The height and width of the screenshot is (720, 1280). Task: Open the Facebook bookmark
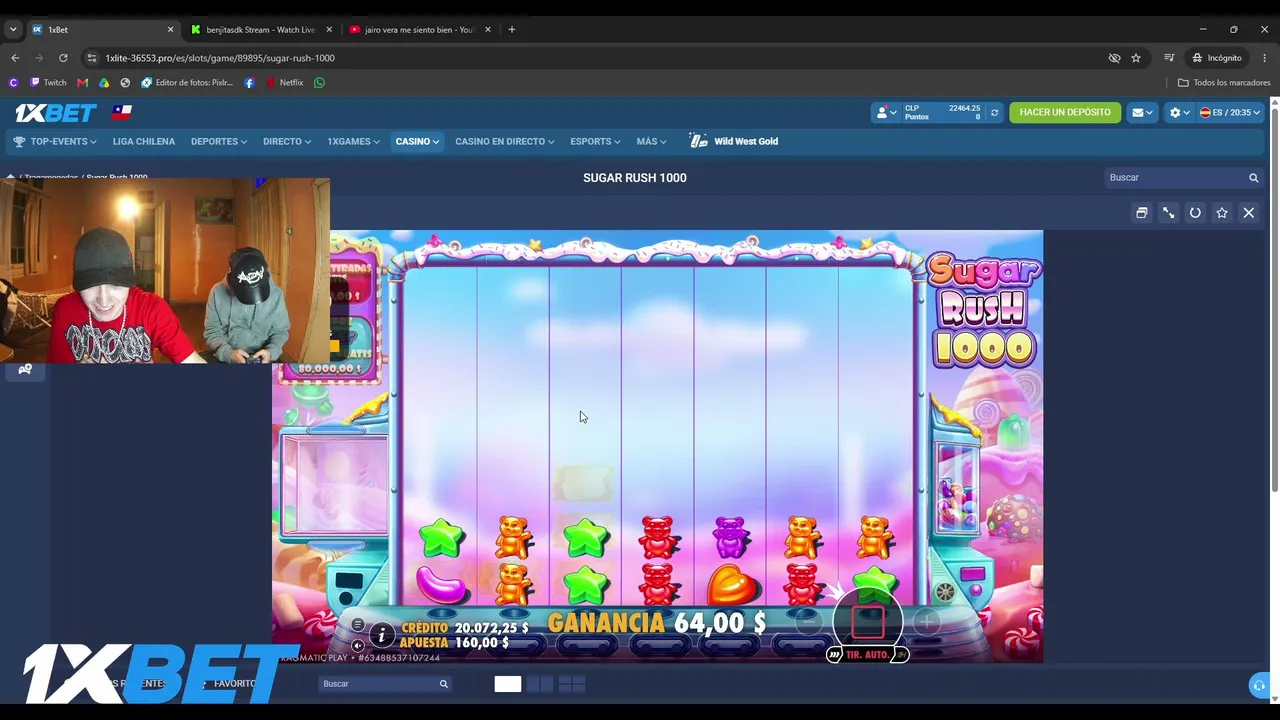click(x=249, y=83)
